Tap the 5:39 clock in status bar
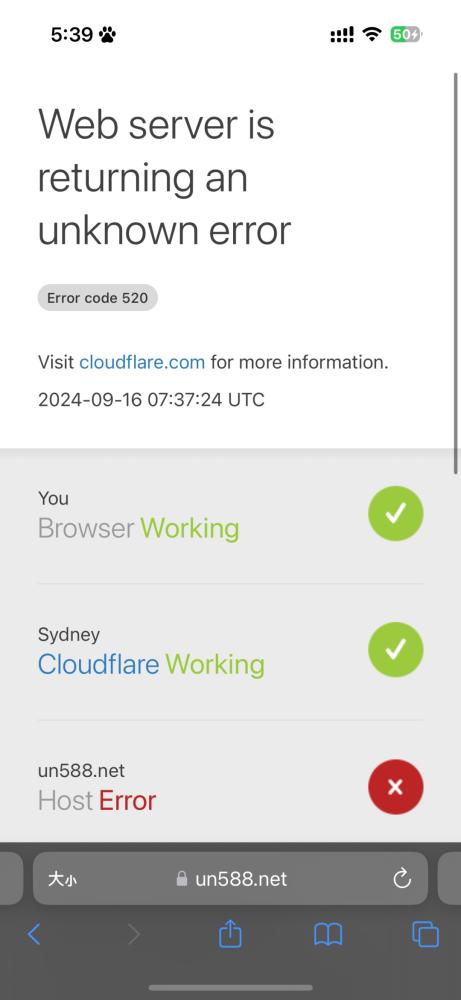 (x=71, y=34)
